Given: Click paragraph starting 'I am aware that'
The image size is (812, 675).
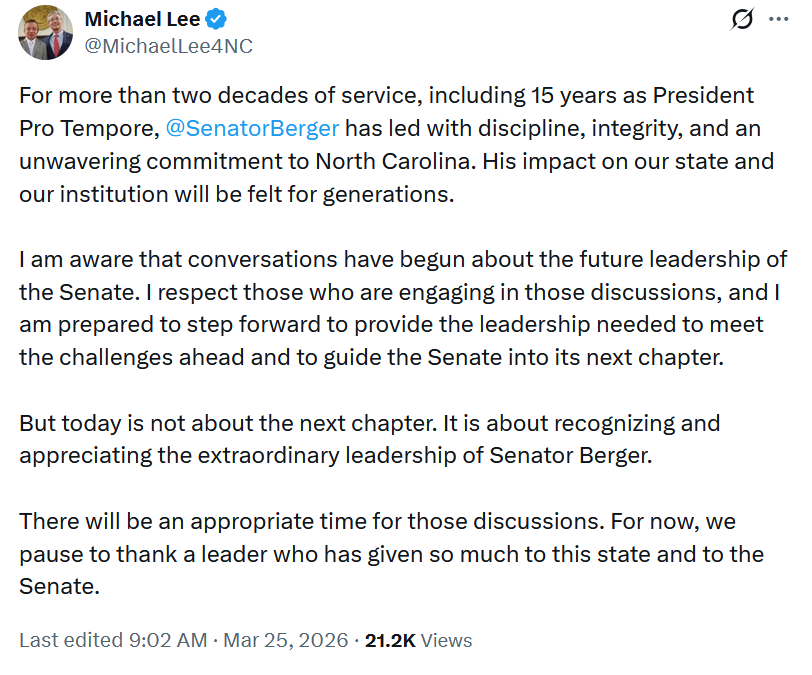Looking at the screenshot, I should click(403, 308).
